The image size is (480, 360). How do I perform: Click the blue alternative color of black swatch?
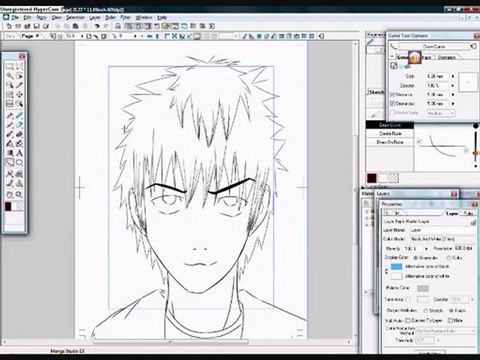(396, 267)
